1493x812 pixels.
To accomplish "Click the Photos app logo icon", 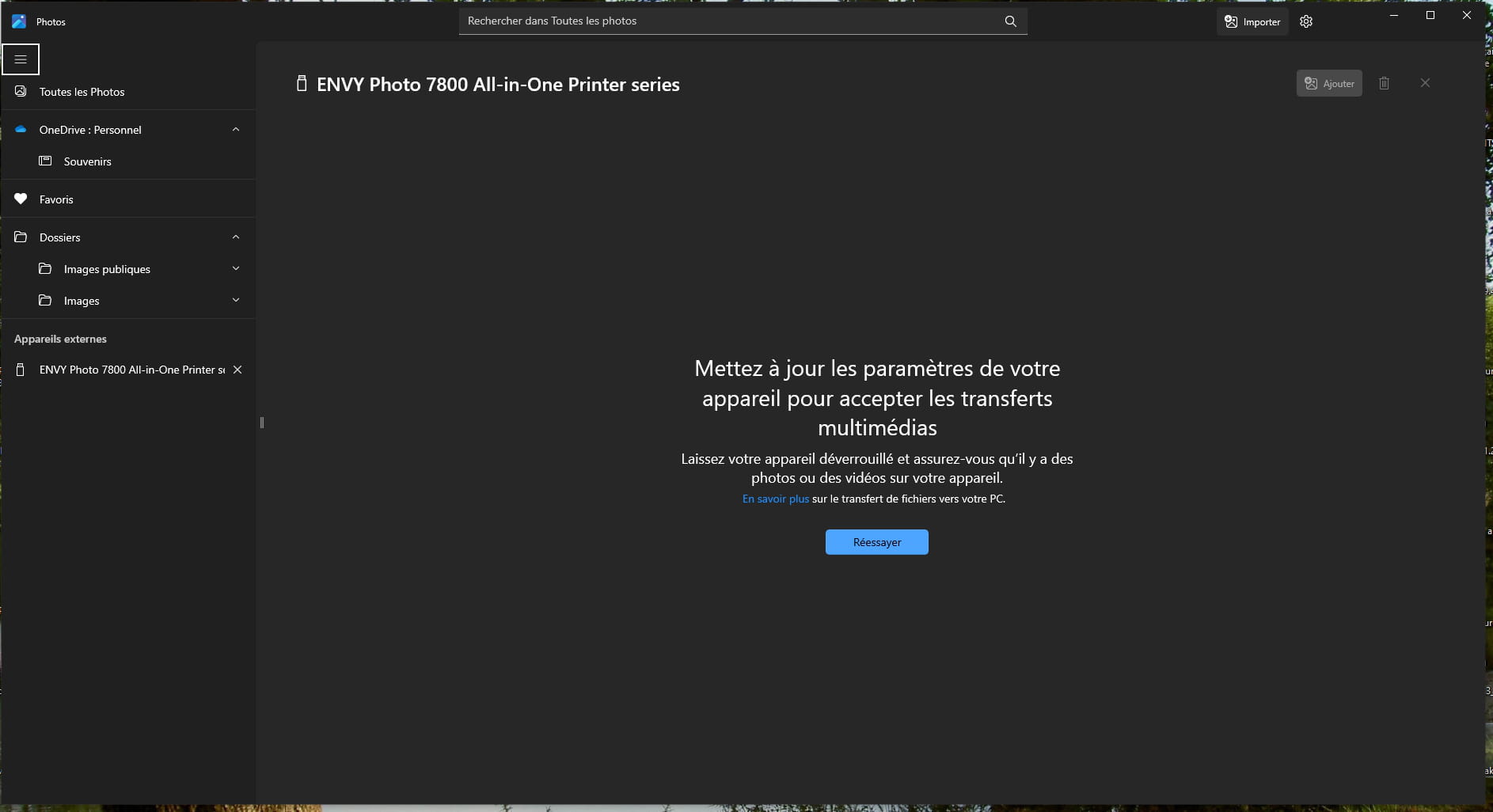I will (19, 21).
